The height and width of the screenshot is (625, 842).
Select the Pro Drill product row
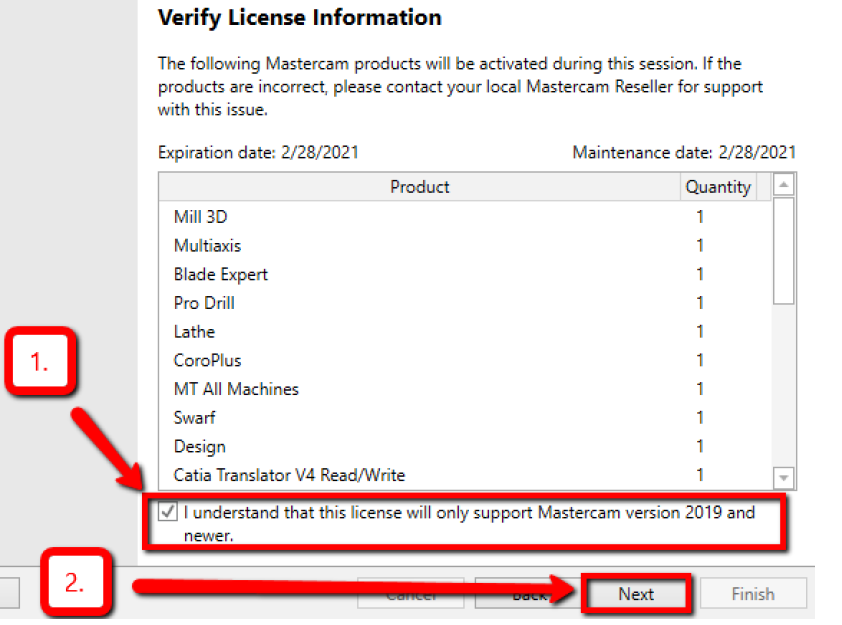(465, 303)
